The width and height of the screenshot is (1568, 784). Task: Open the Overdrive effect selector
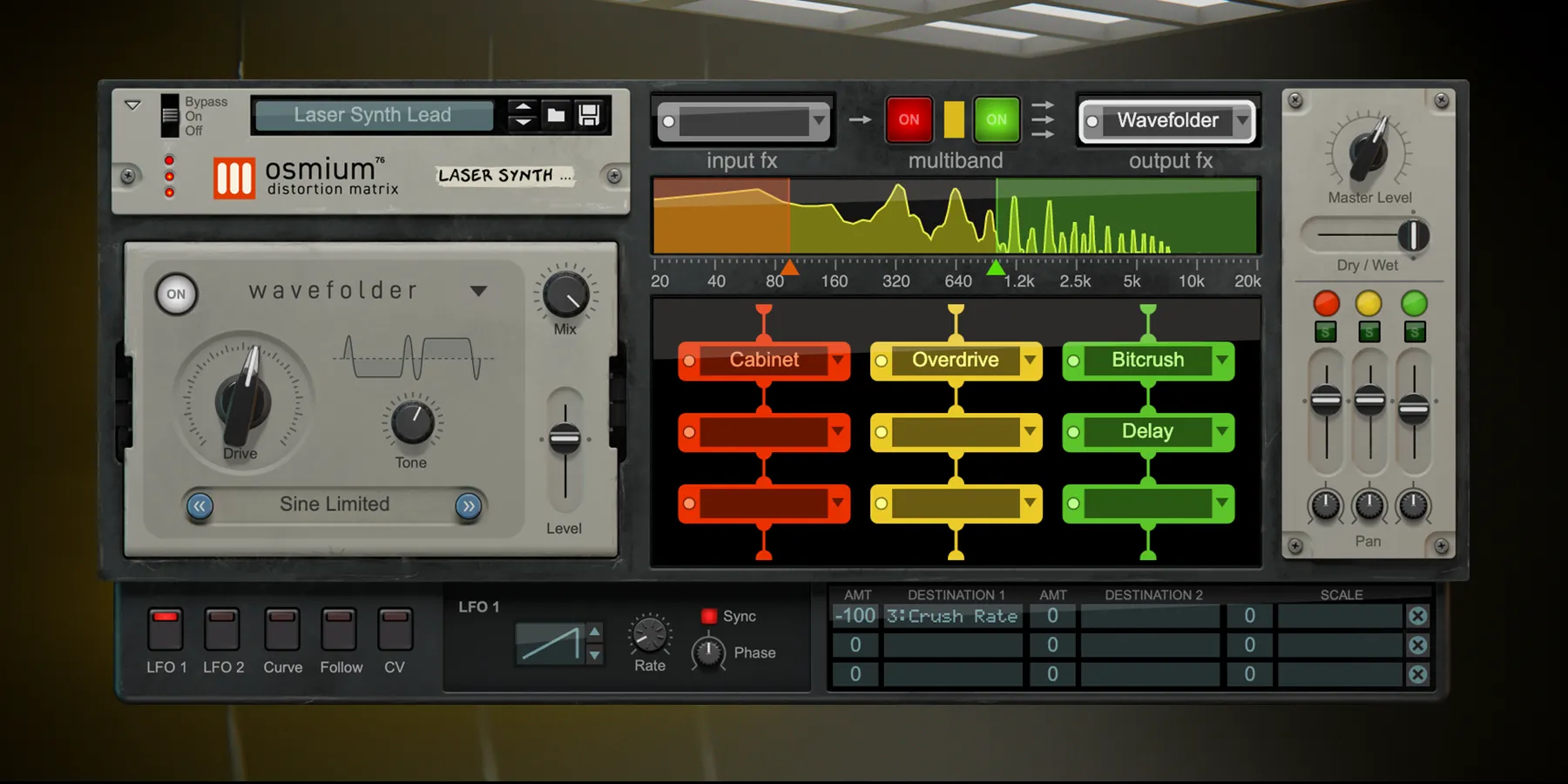point(1029,360)
